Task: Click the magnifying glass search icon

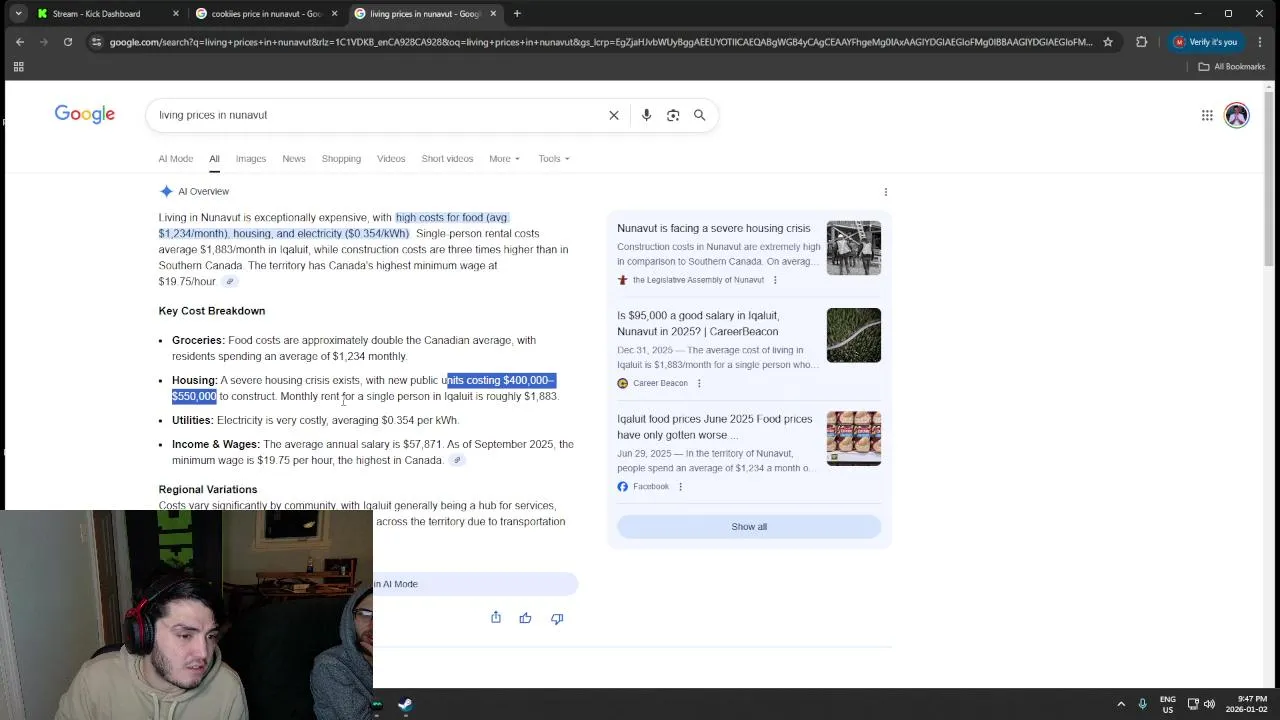Action: (700, 115)
